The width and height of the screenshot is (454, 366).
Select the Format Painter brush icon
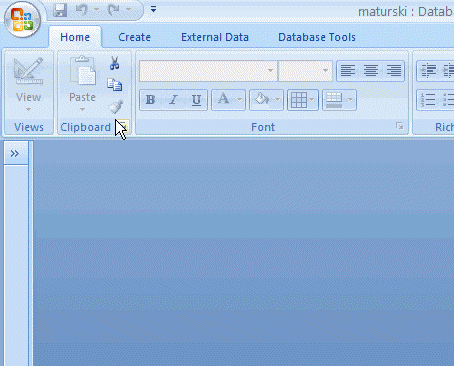coord(116,107)
